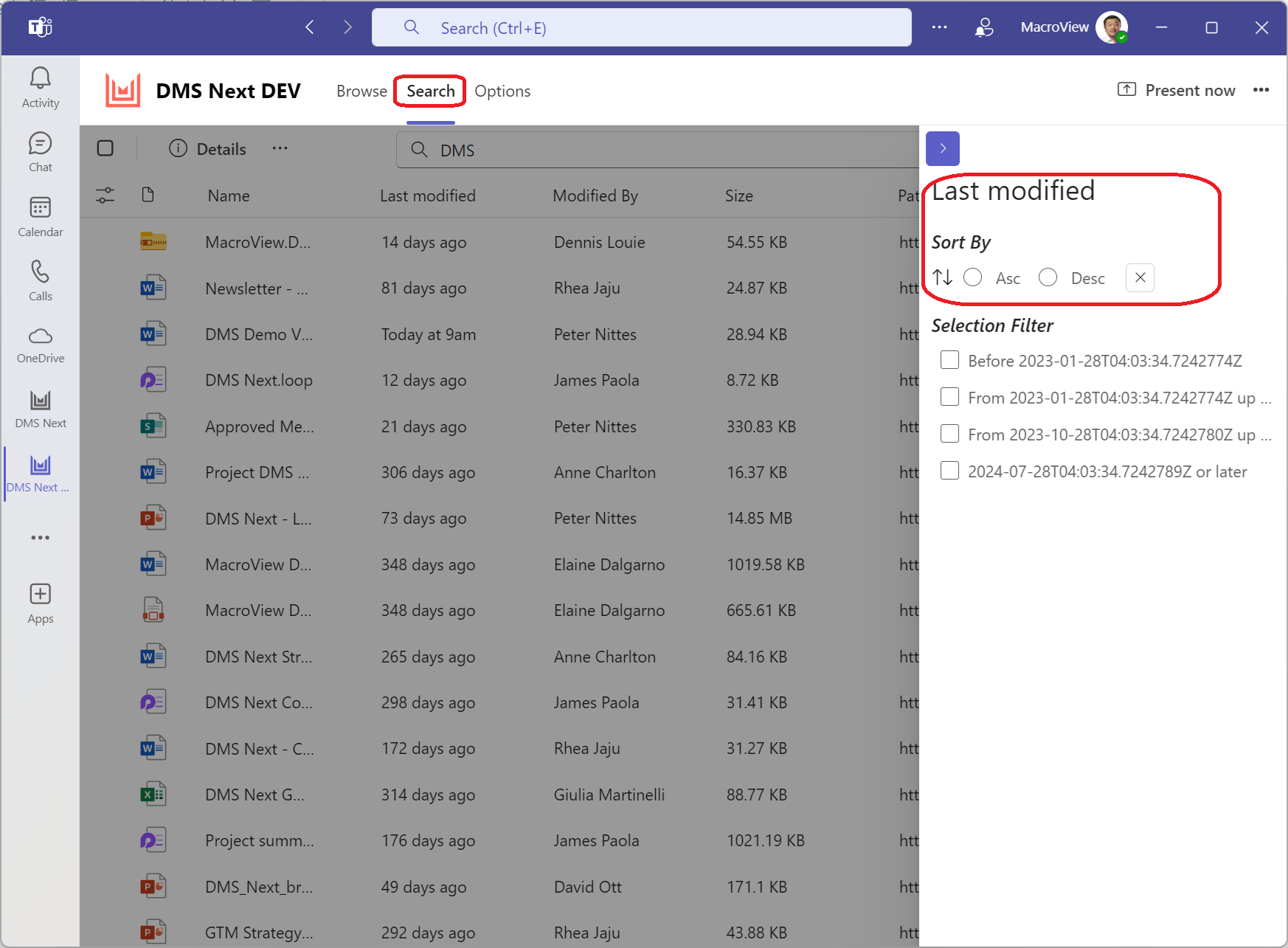Screen dimensions: 1288x948
Task: Click the Excel icon for DMS Next G...
Action: [x=153, y=794]
